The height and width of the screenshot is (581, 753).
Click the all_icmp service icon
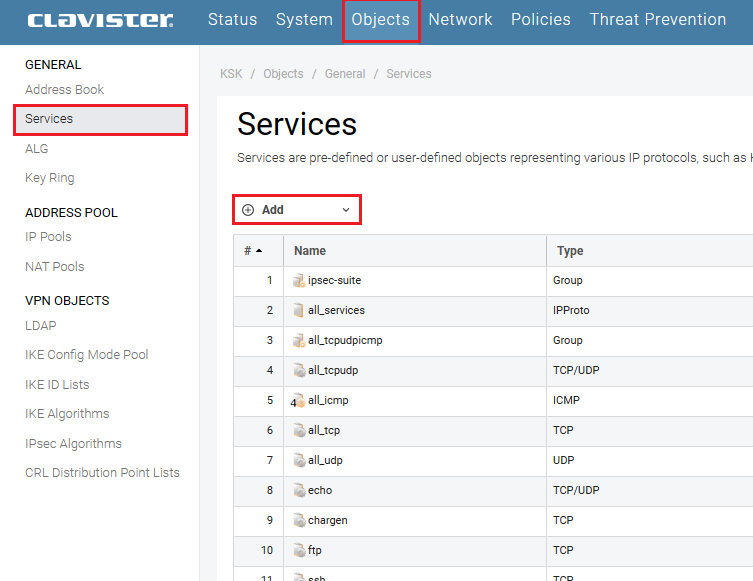(x=299, y=401)
